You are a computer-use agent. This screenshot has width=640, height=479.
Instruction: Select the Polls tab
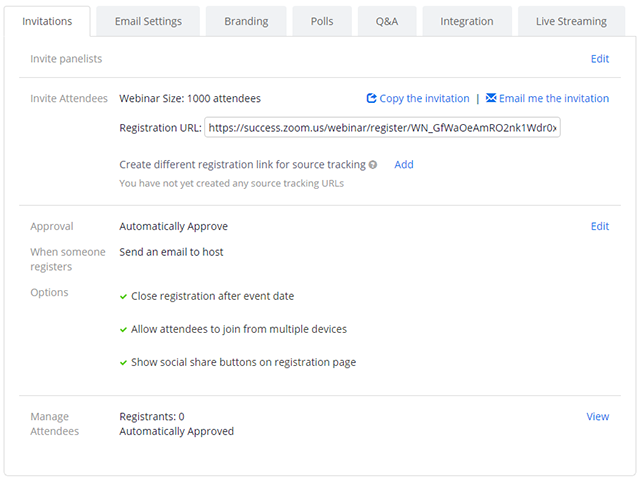coord(321,21)
